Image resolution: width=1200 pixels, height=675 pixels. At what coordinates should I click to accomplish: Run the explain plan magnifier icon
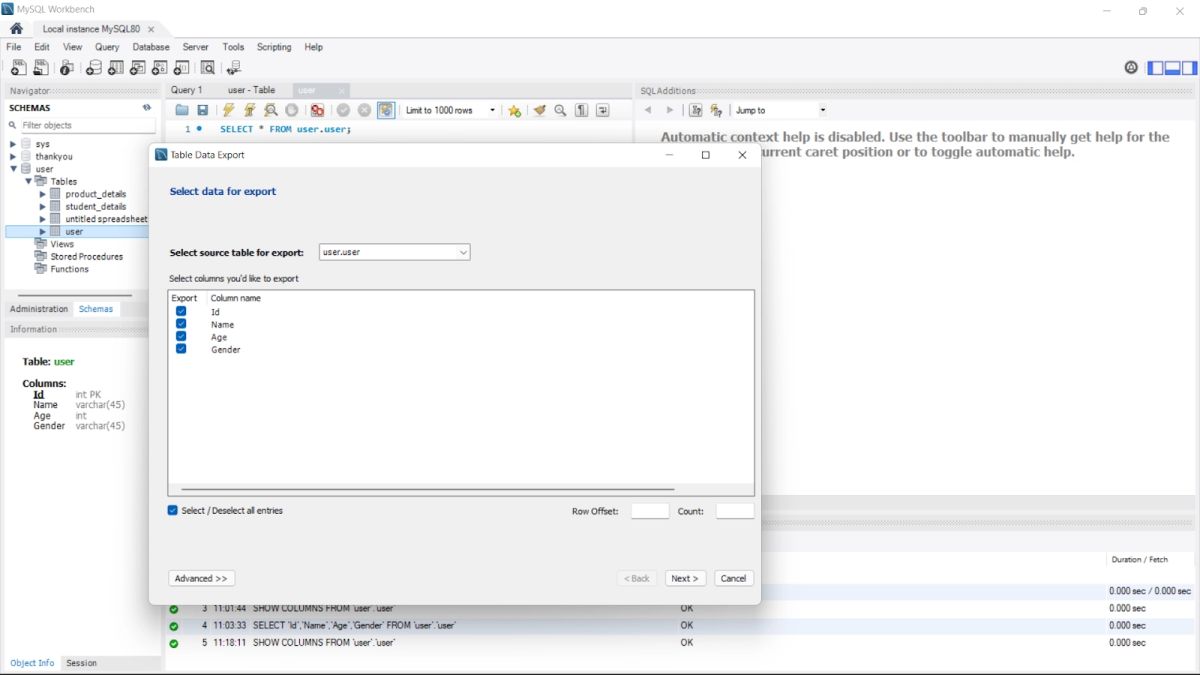pyautogui.click(x=270, y=110)
